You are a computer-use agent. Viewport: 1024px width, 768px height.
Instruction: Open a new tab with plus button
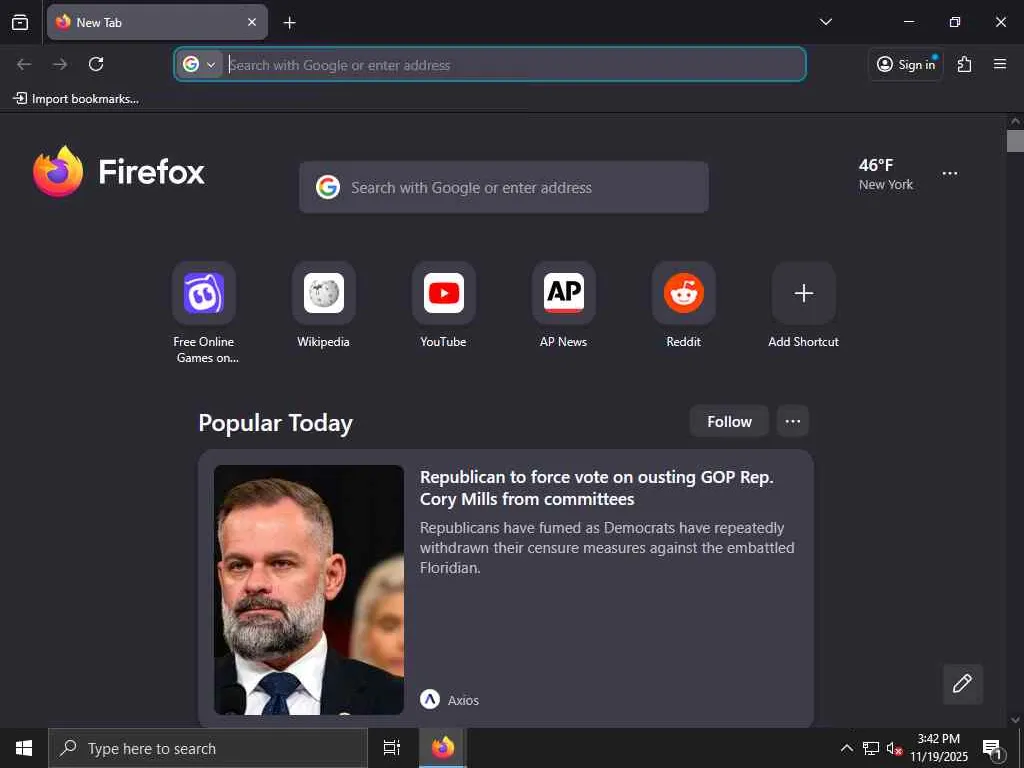[289, 23]
